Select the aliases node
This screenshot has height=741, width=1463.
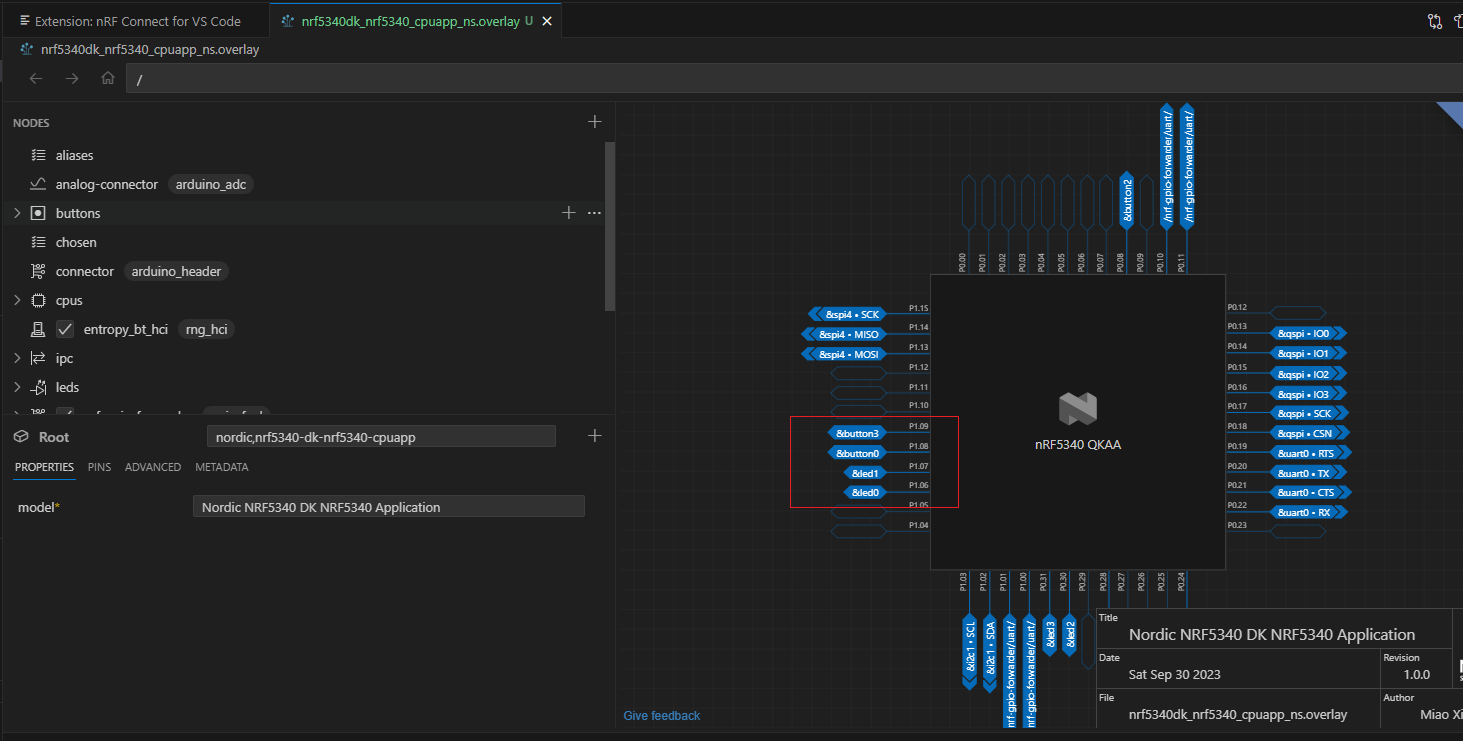(x=75, y=156)
